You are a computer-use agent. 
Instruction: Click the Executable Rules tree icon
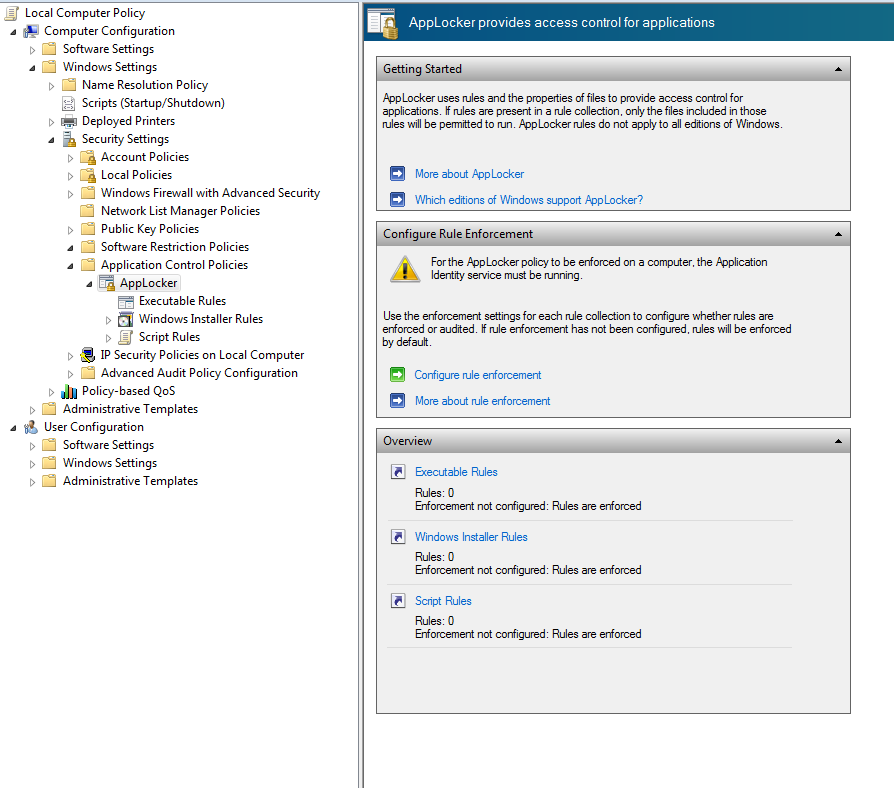[x=126, y=301]
